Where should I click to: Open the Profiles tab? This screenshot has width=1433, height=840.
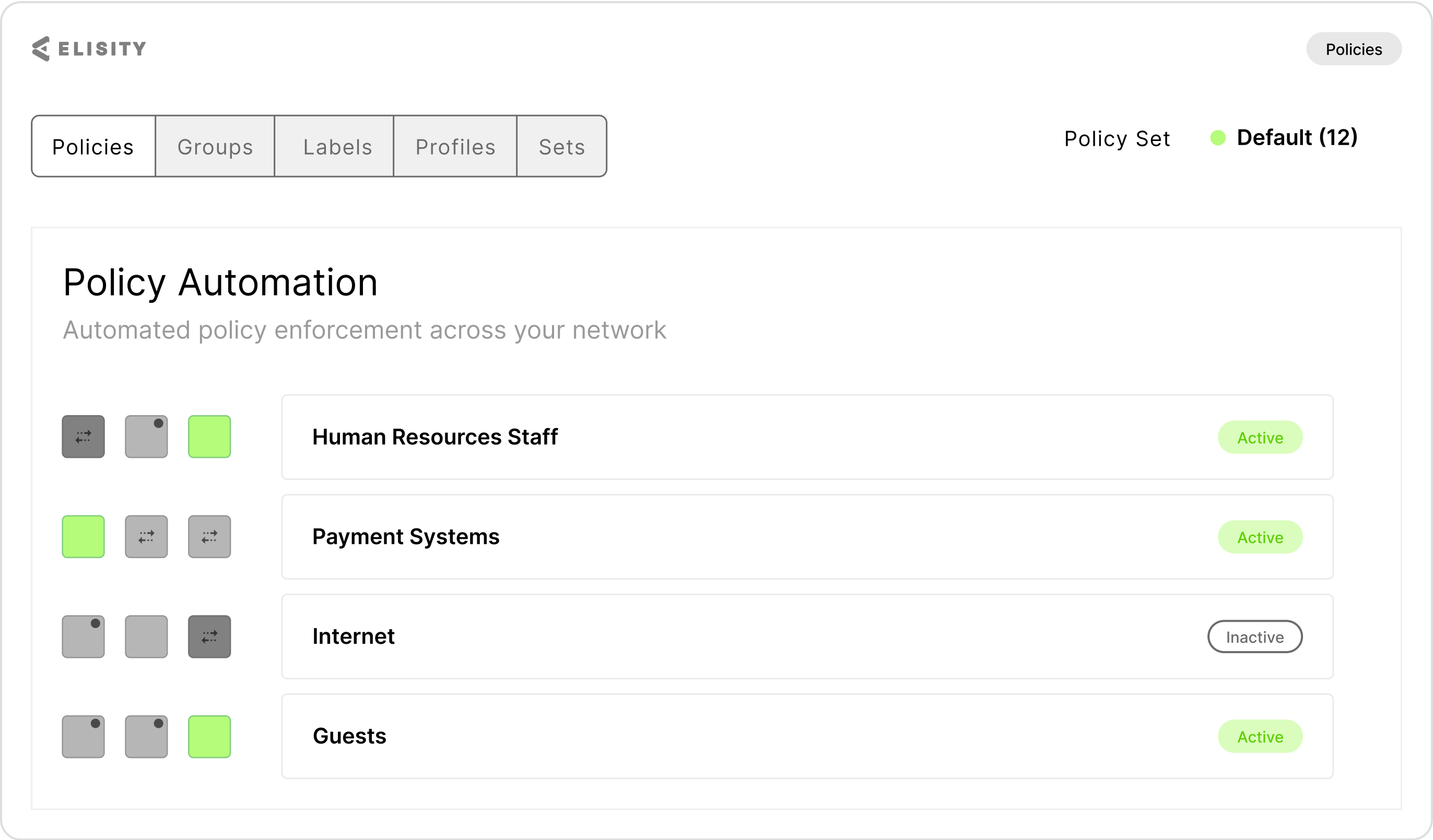pyautogui.click(x=455, y=147)
